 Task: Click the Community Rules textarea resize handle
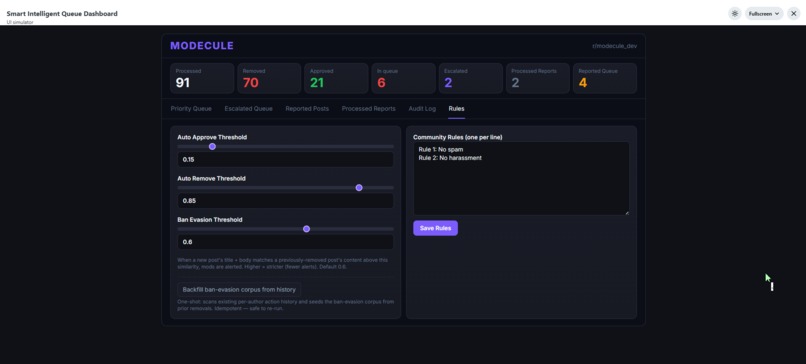[x=627, y=212]
